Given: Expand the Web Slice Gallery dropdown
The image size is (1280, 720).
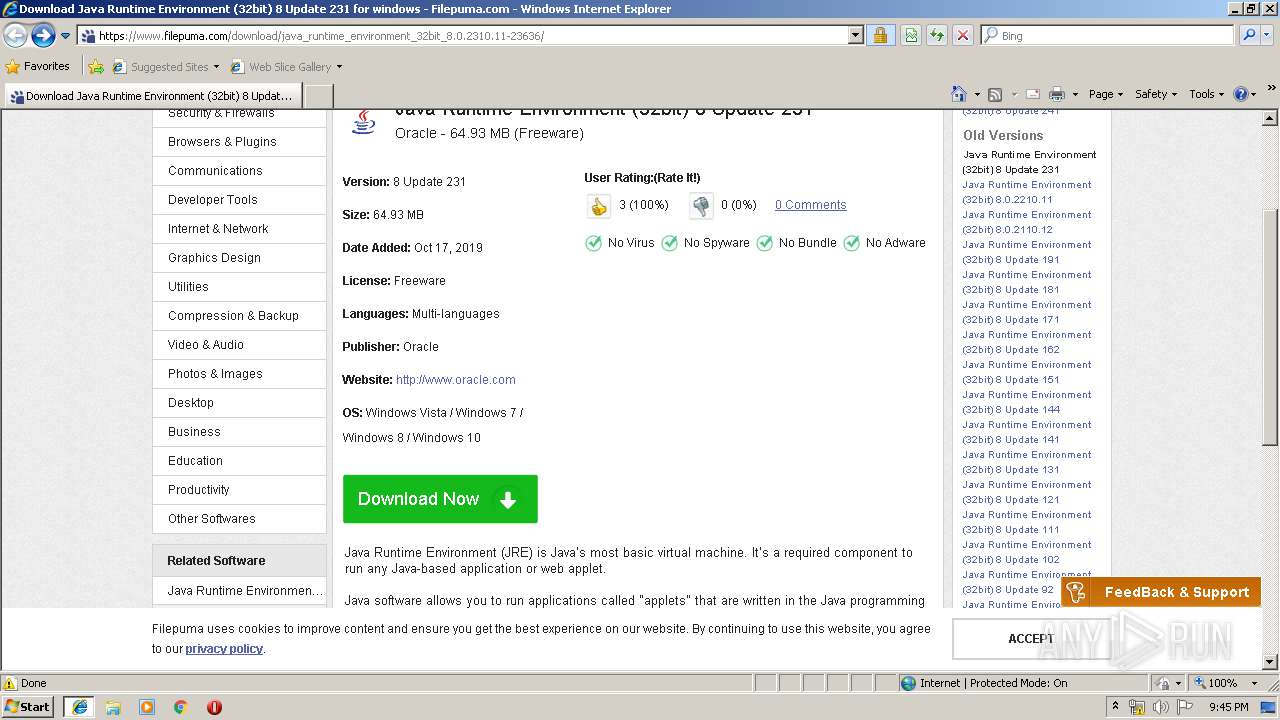Looking at the screenshot, I should tap(339, 67).
